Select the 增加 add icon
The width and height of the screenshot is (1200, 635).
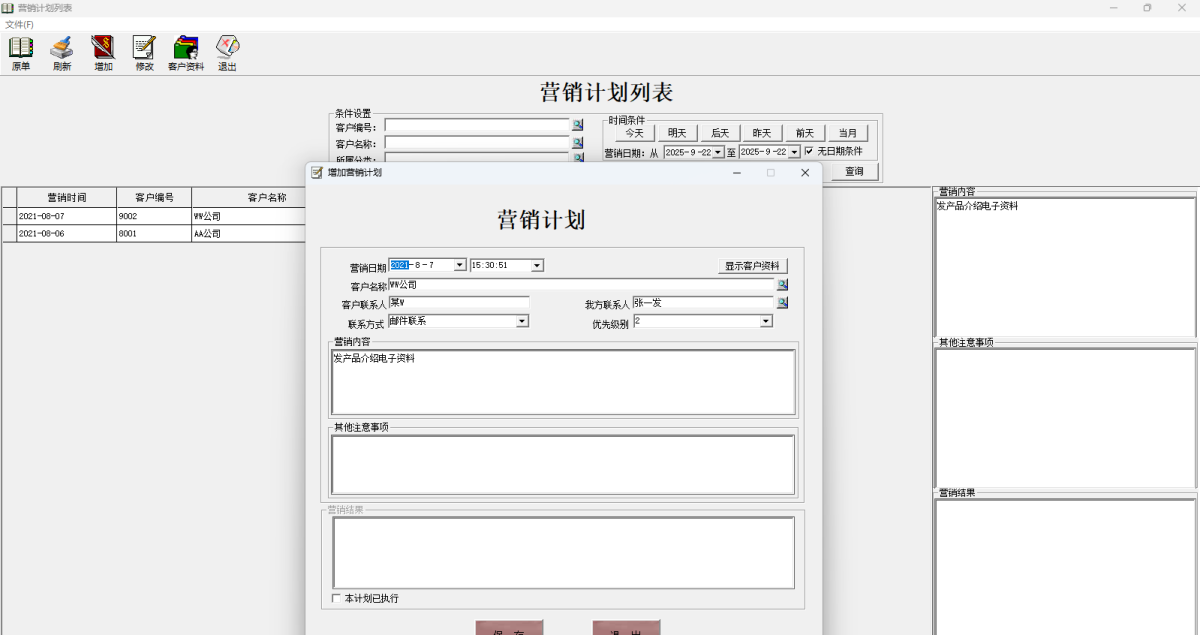coord(102,52)
